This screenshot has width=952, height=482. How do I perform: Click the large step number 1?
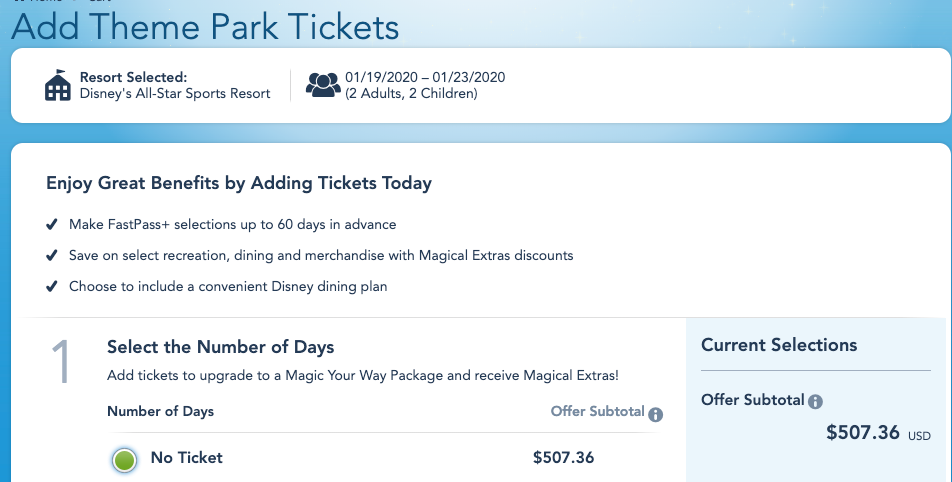point(61,361)
